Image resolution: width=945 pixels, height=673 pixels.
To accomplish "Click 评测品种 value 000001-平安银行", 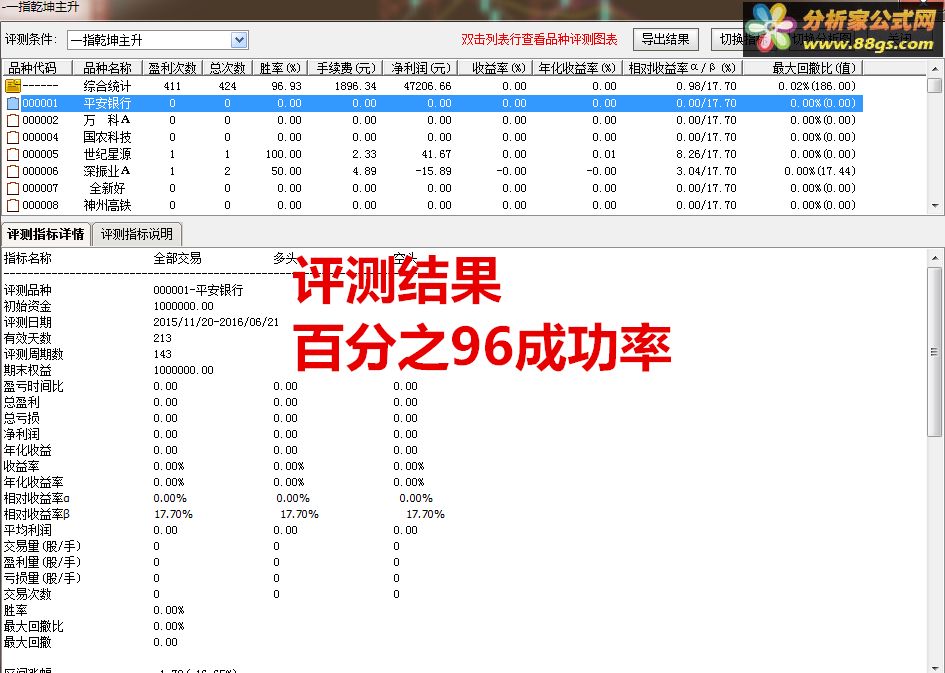I will (x=198, y=290).
